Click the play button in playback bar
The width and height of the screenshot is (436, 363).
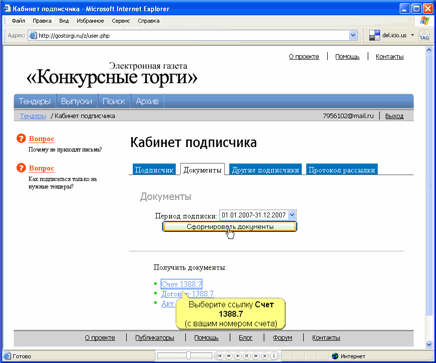tap(238, 356)
